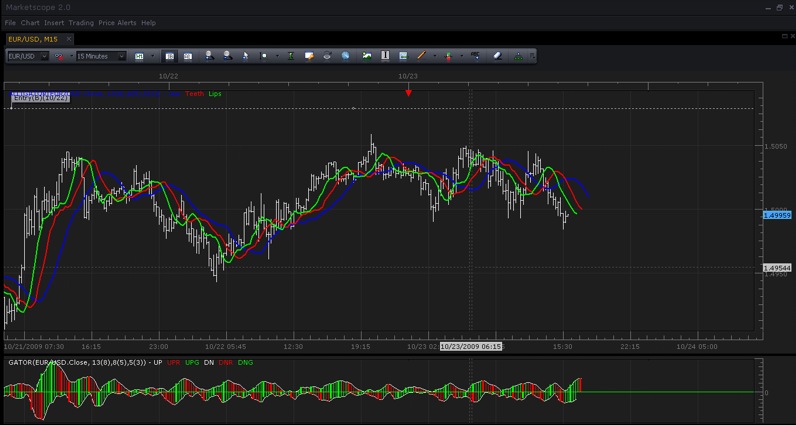Click the Entry (S) 10/22 order label
The height and width of the screenshot is (425, 796).
pos(41,99)
